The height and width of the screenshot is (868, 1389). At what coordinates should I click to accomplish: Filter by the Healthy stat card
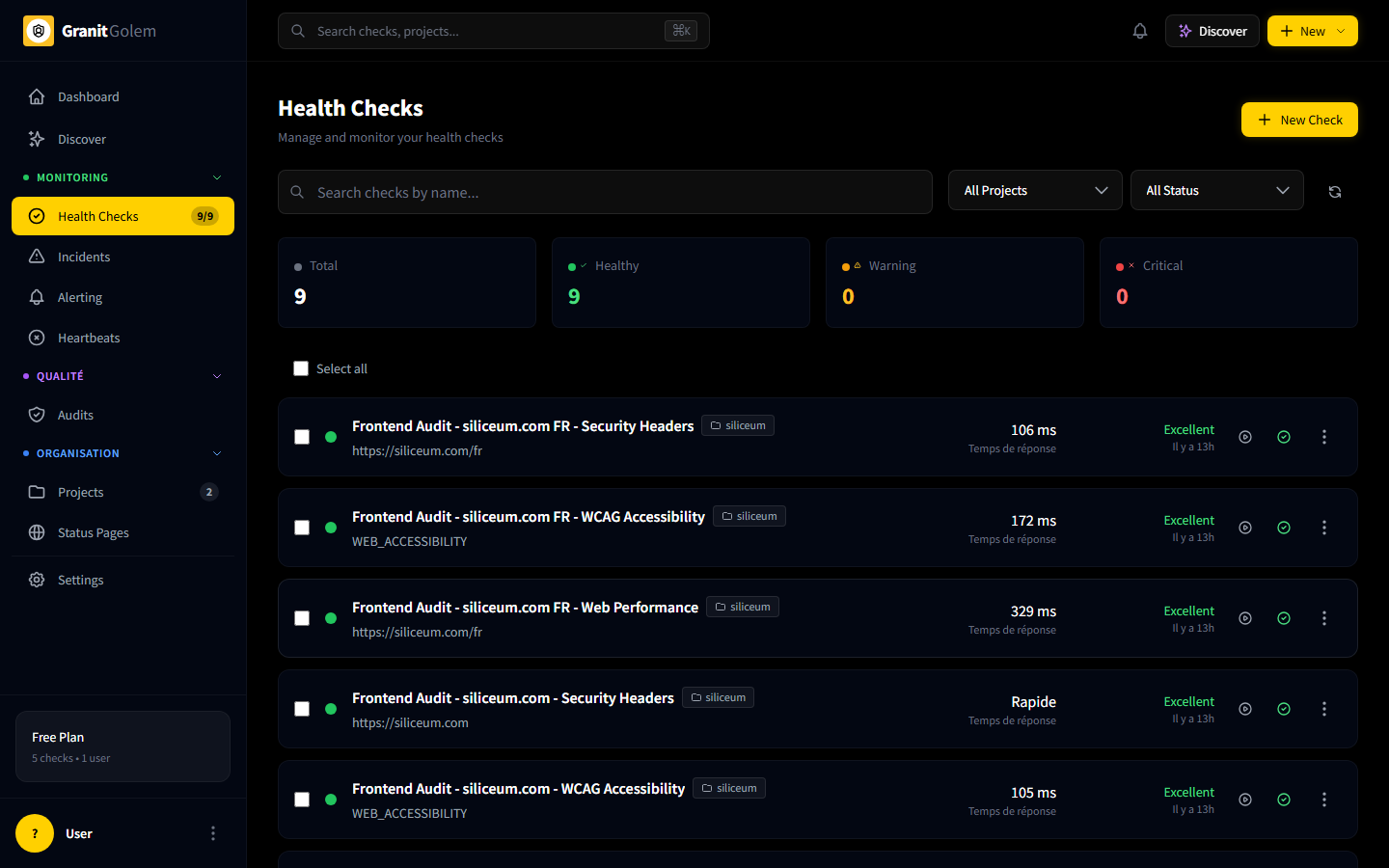pyautogui.click(x=681, y=283)
